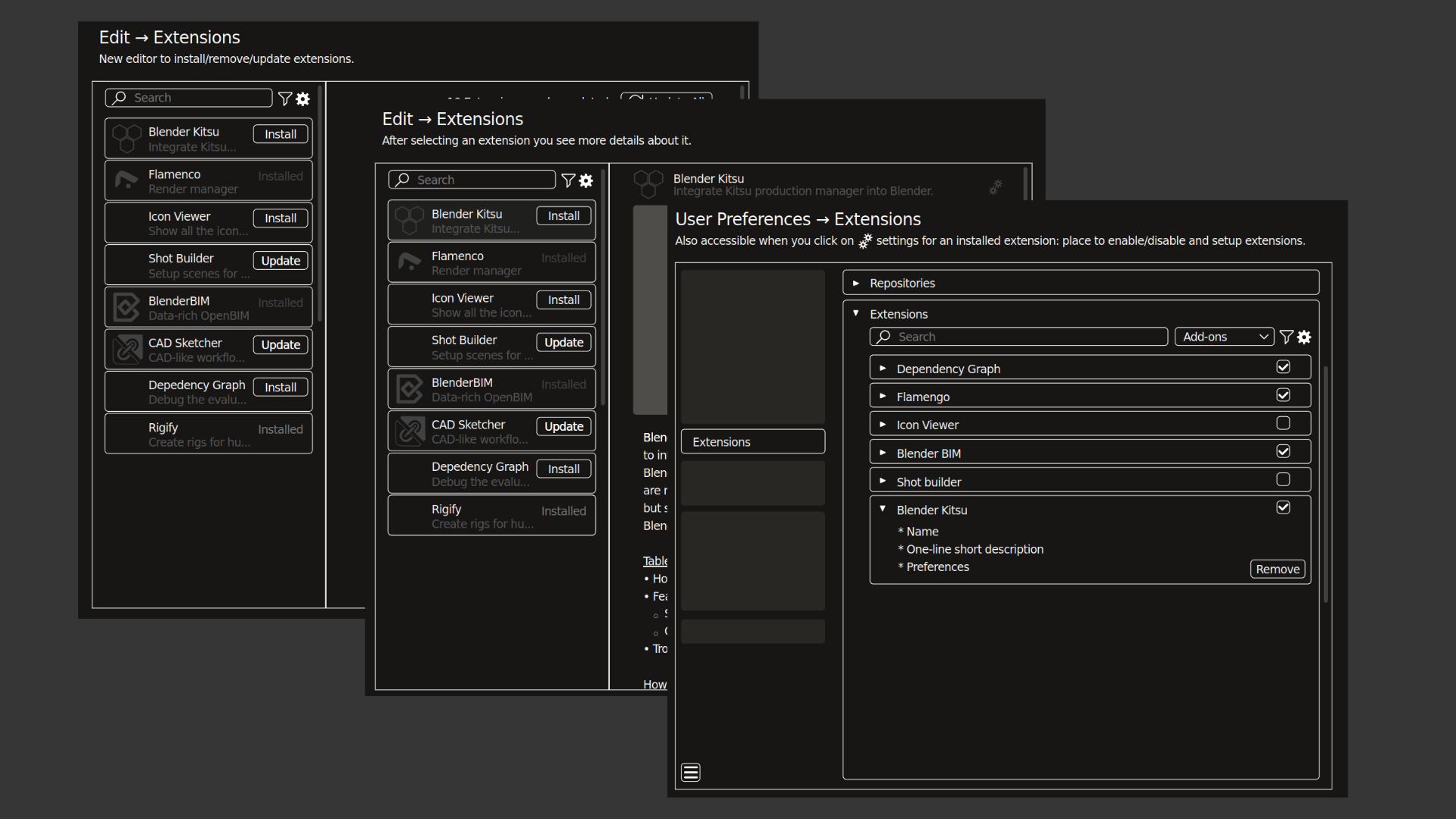This screenshot has width=1456, height=819.
Task: Click the BlenderBIM extension icon
Action: tap(124, 307)
